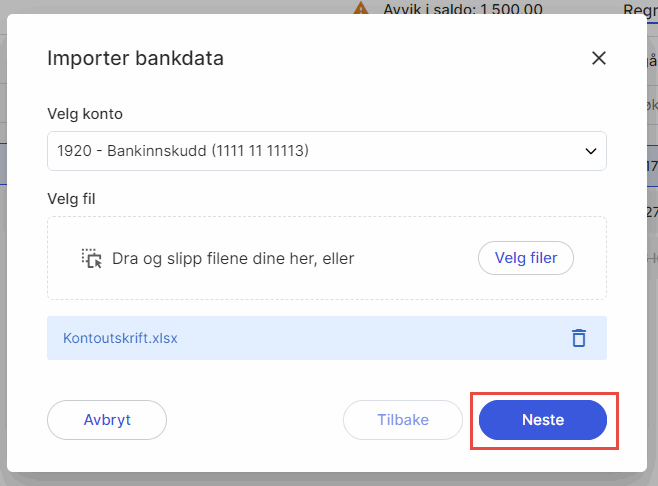Click the partially visible Regn tab
Image resolution: width=658 pixels, height=486 pixels.
coord(639,10)
